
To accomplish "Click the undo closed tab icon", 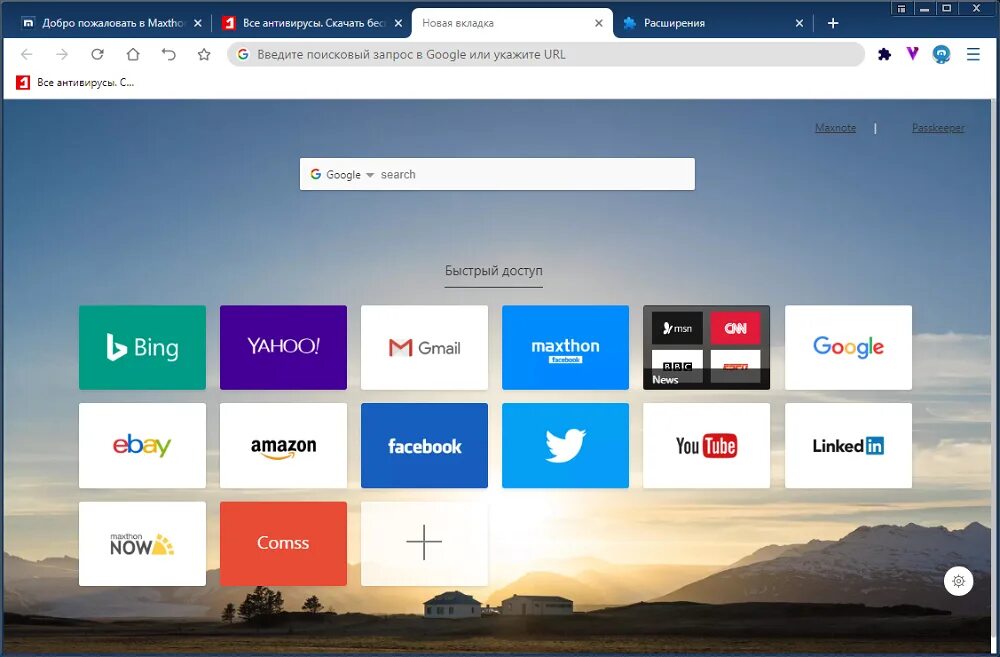I will tap(168, 55).
